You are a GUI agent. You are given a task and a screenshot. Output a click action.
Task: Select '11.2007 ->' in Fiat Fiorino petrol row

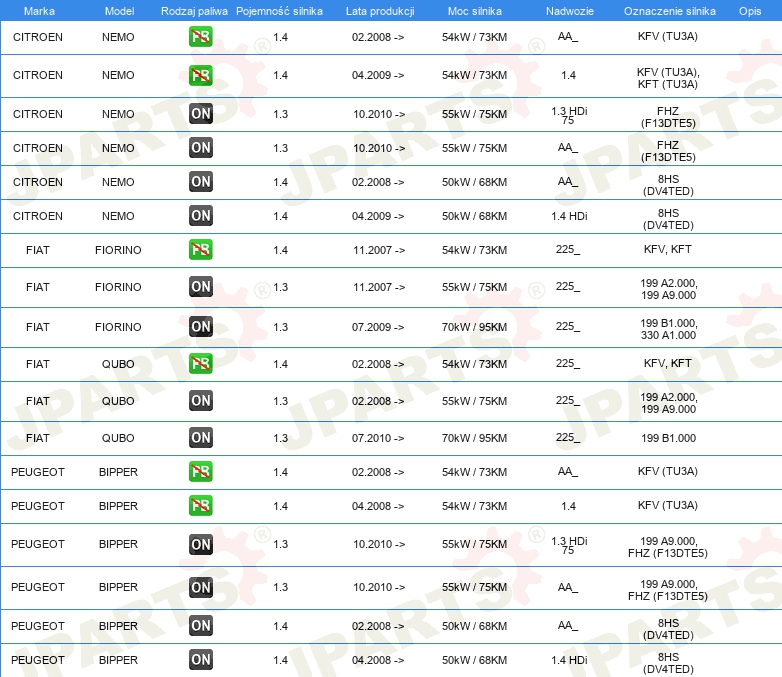(379, 250)
